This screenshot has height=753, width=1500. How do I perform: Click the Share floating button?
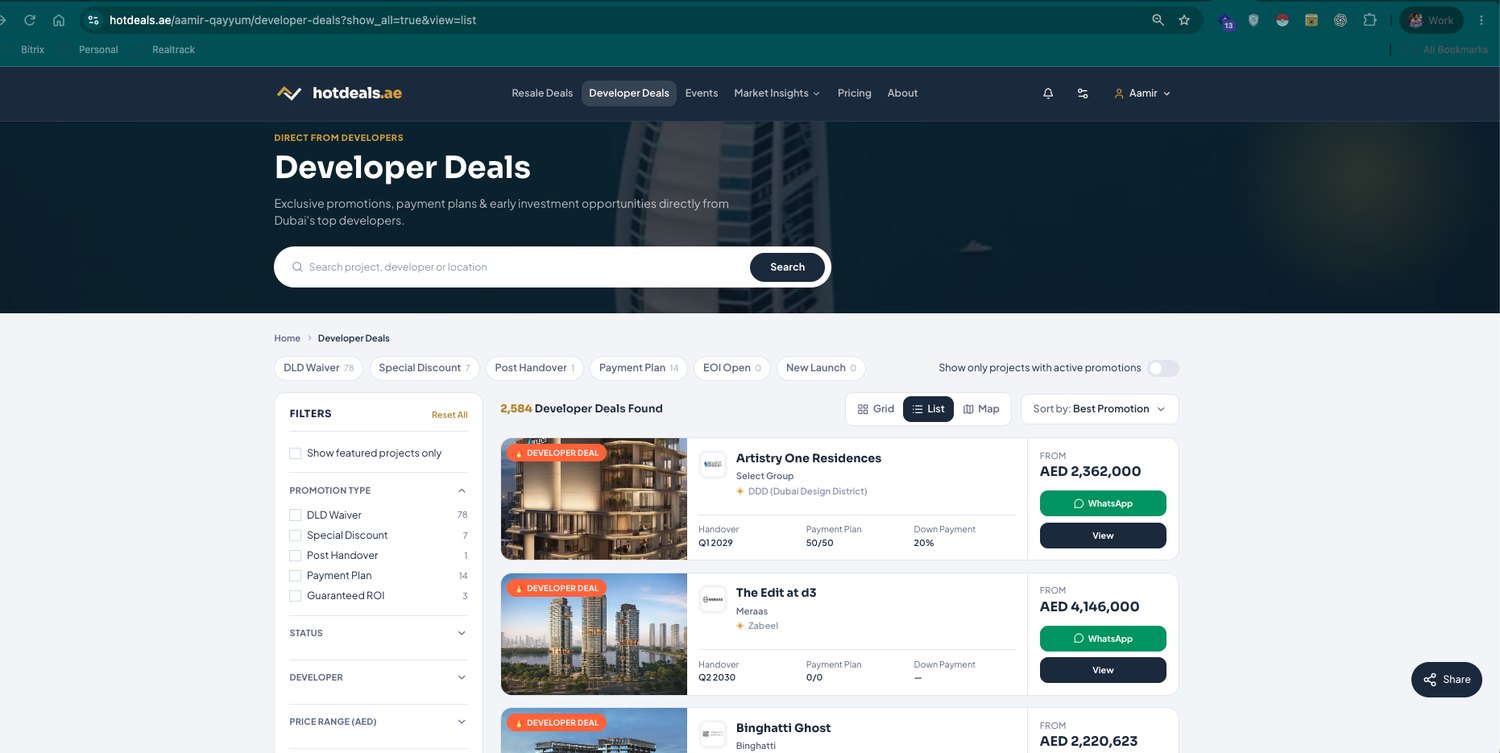1446,679
